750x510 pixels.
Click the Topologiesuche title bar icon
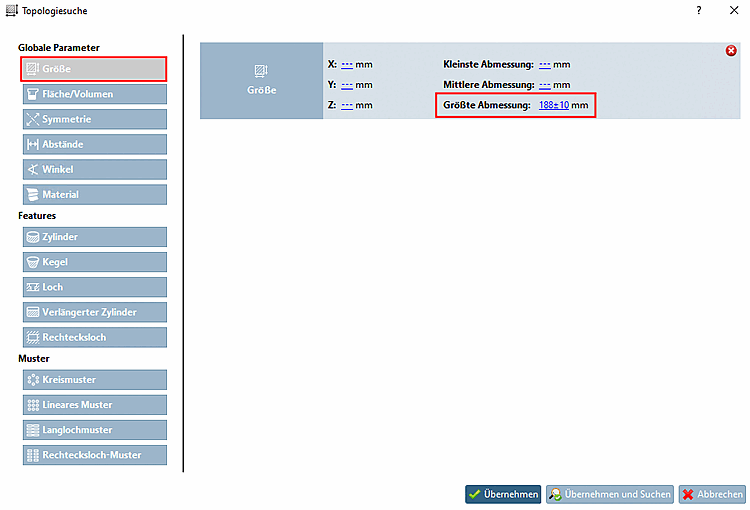[x=11, y=11]
